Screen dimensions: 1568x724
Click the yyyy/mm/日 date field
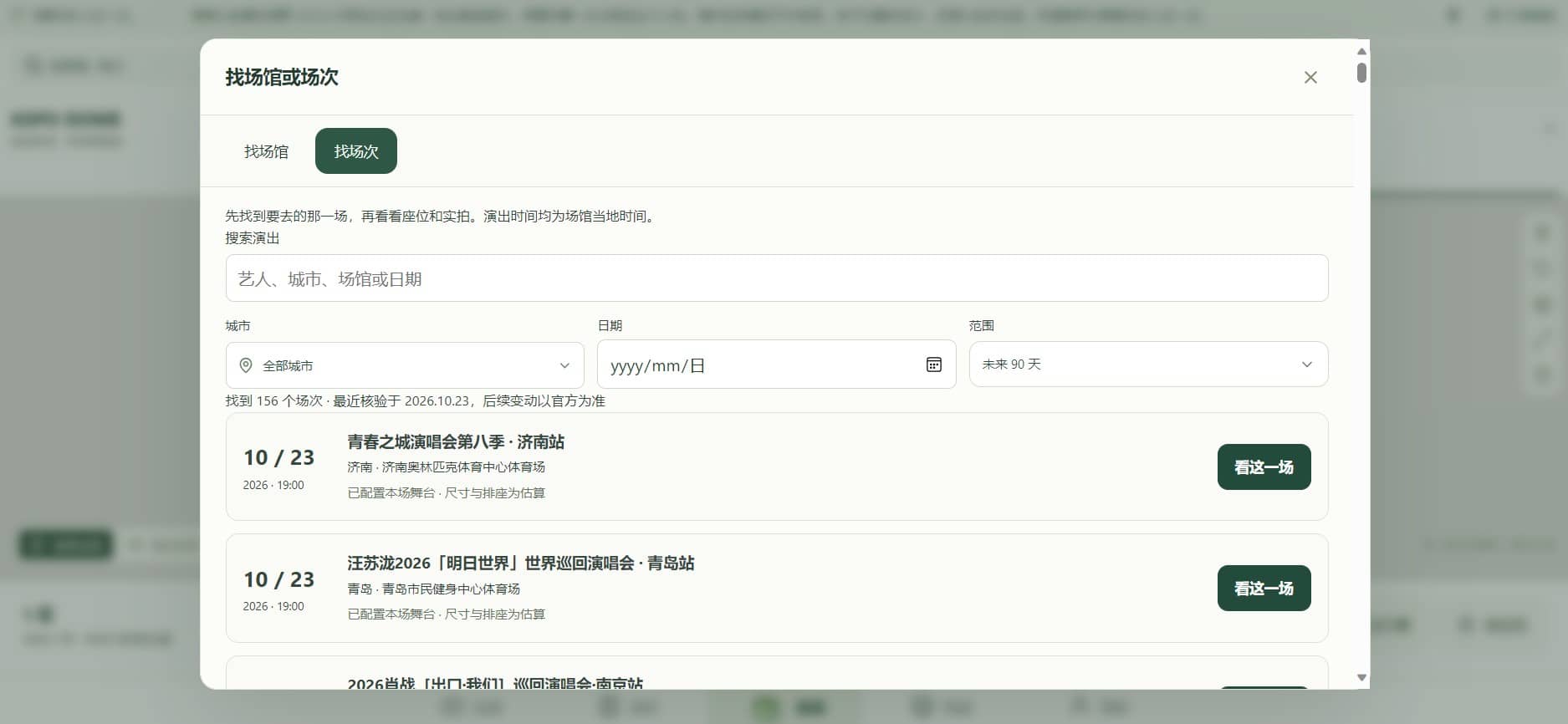coord(777,365)
